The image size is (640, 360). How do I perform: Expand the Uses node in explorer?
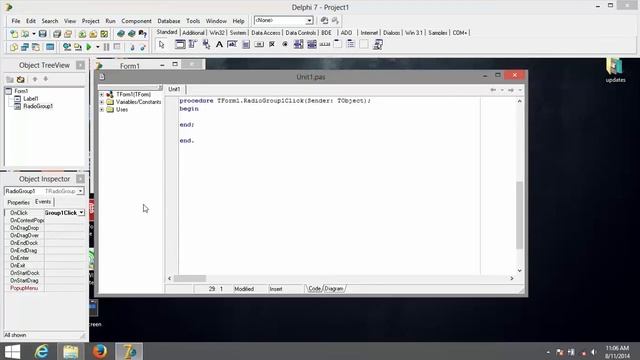pyautogui.click(x=102, y=109)
